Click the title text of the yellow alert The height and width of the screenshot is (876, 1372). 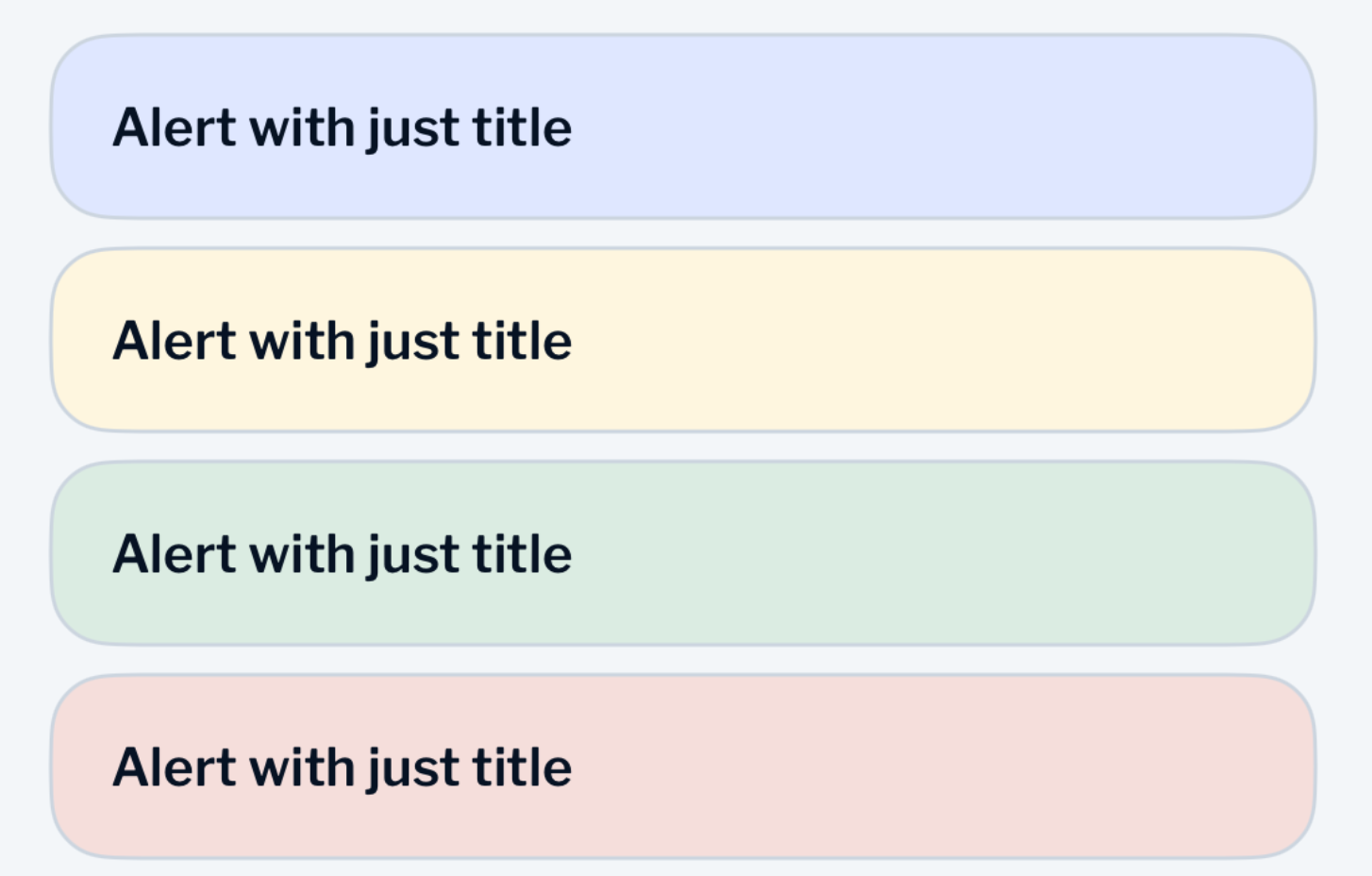[x=343, y=339]
